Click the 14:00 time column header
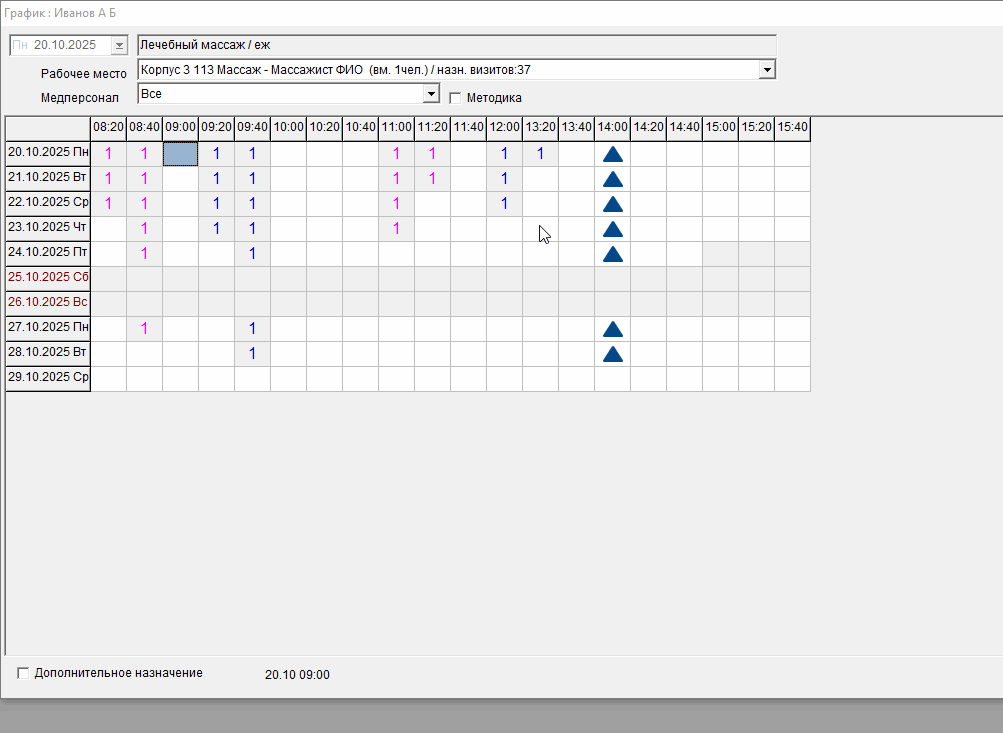The image size is (1003, 733). (x=612, y=128)
